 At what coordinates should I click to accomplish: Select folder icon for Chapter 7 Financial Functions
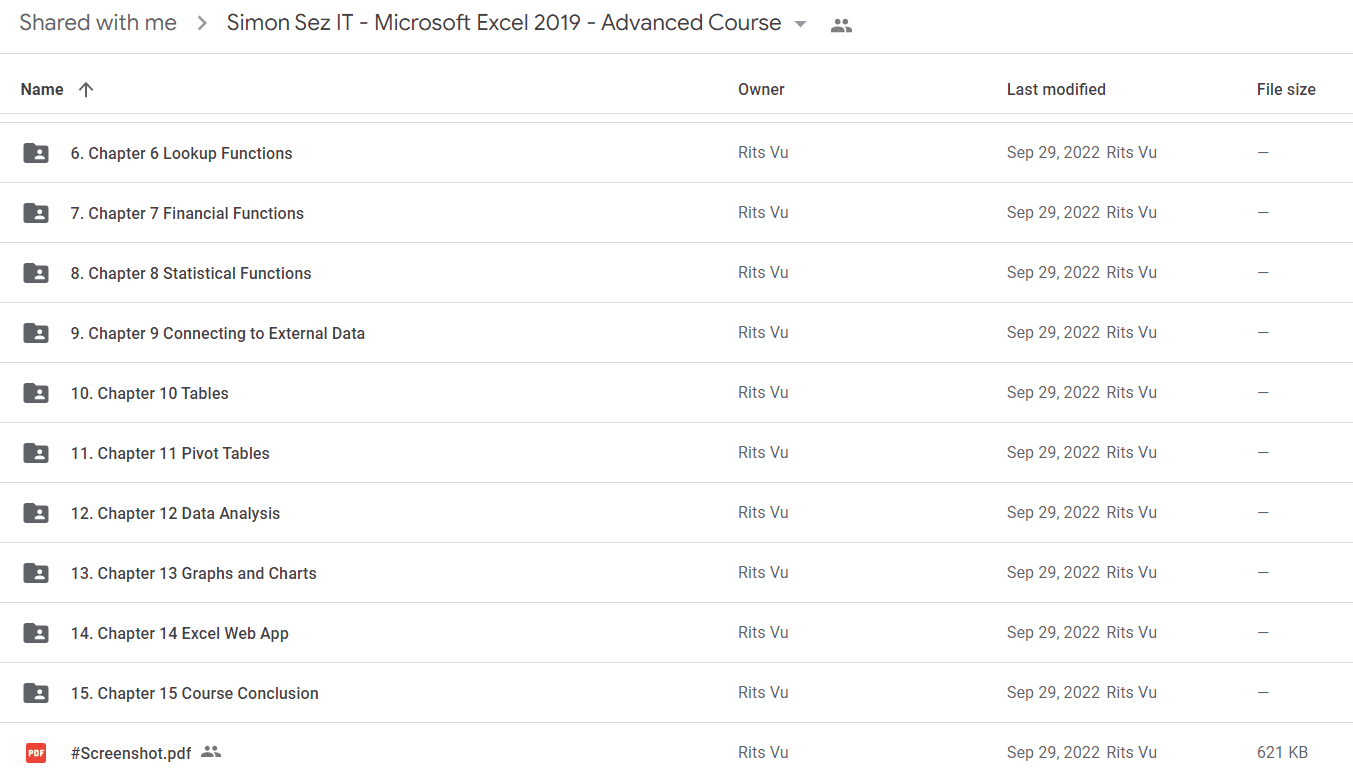36,213
